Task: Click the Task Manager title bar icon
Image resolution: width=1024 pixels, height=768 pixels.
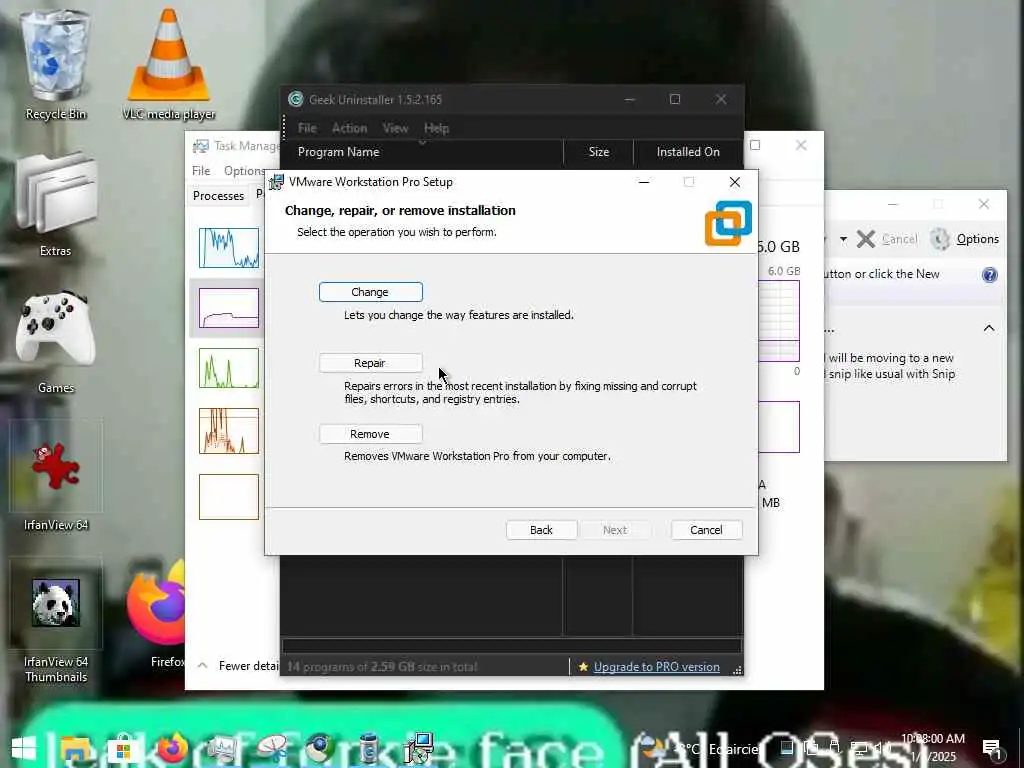Action: click(200, 146)
